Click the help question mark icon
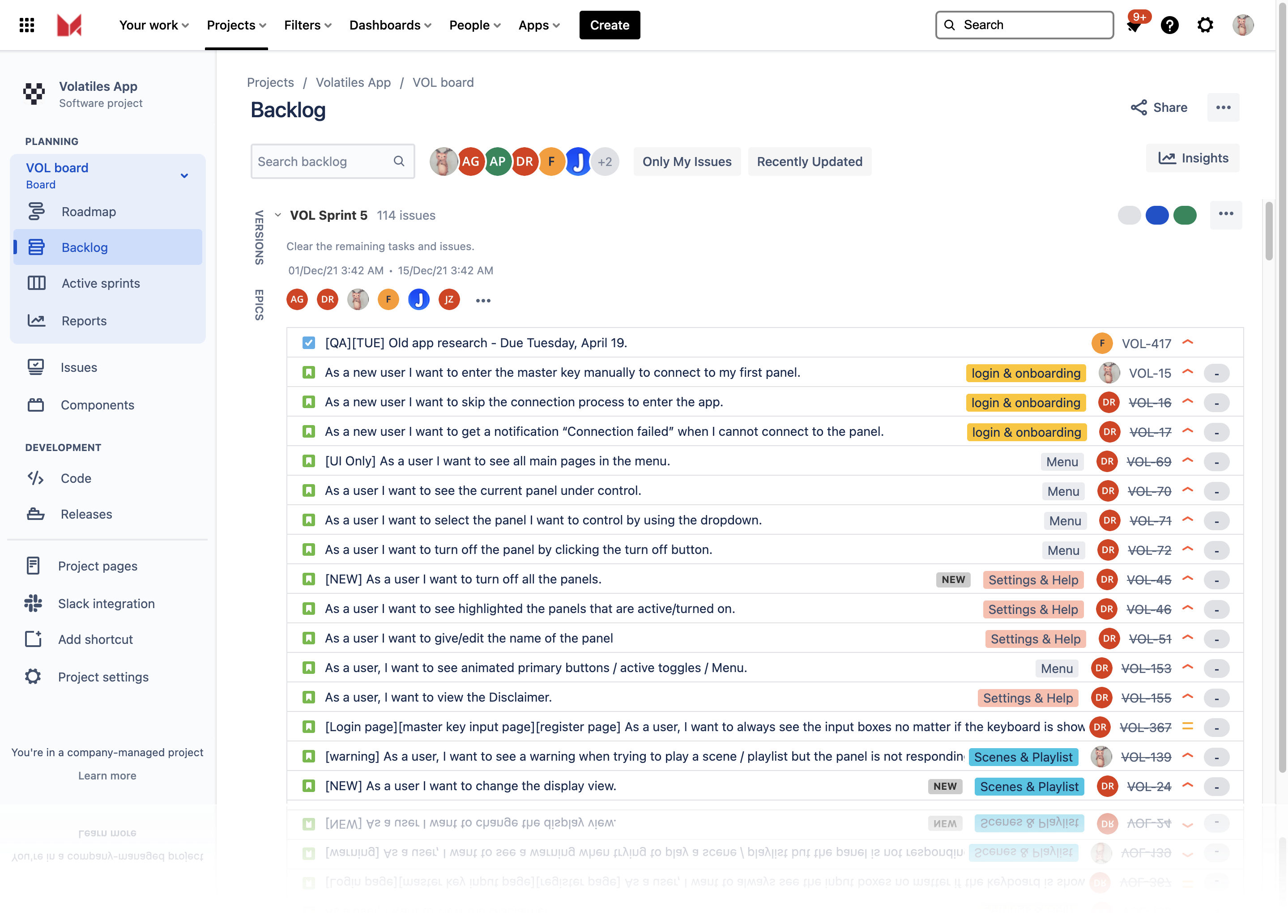 tap(1169, 25)
